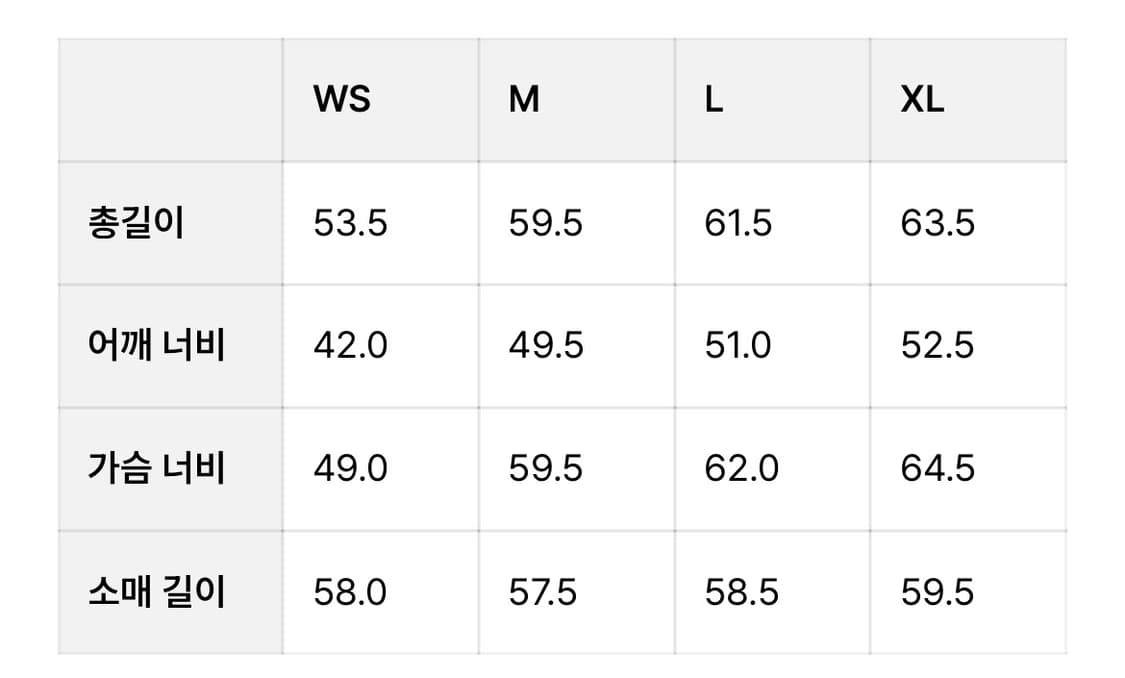1125x678 pixels.
Task: Click the 61.5 value in 총길이 row
Action: pos(738,223)
